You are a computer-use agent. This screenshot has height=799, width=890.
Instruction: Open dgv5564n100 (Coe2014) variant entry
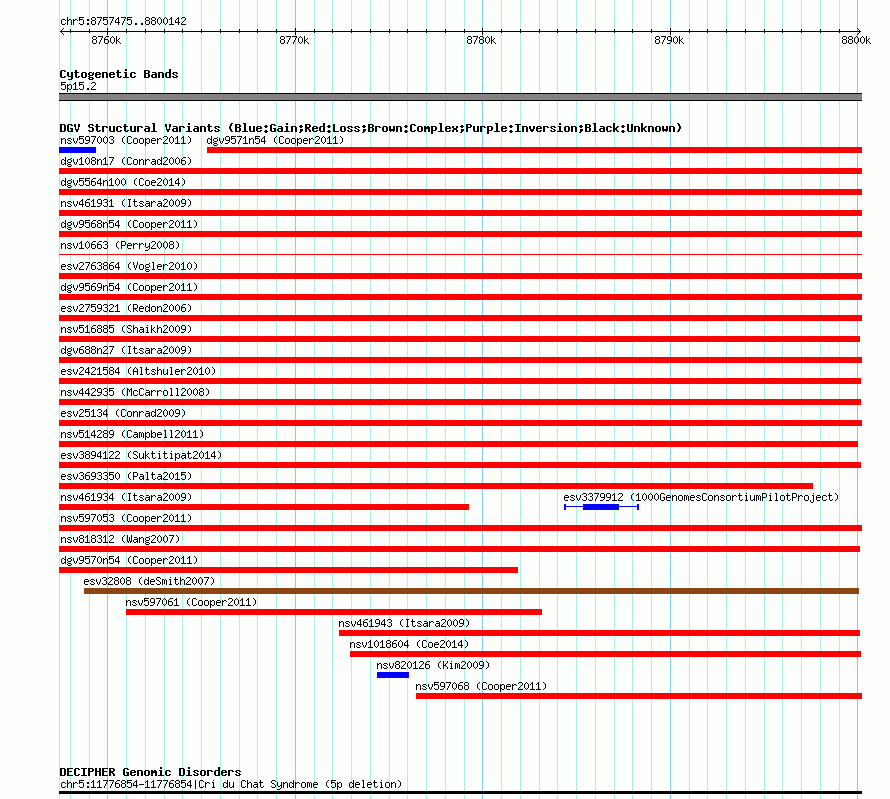(123, 182)
